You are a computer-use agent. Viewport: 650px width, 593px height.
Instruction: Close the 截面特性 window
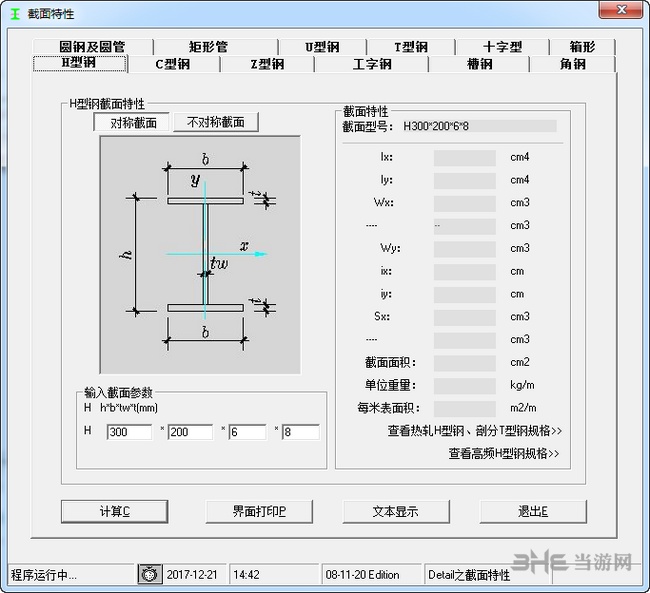(x=620, y=10)
